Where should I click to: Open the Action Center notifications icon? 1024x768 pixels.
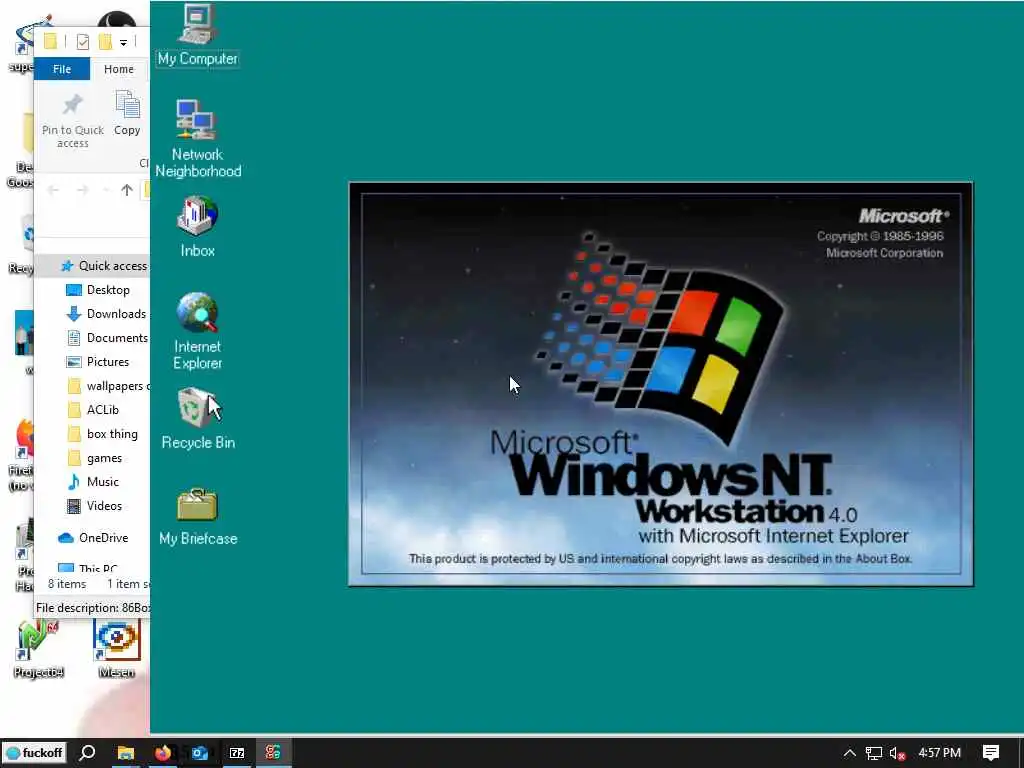click(991, 752)
